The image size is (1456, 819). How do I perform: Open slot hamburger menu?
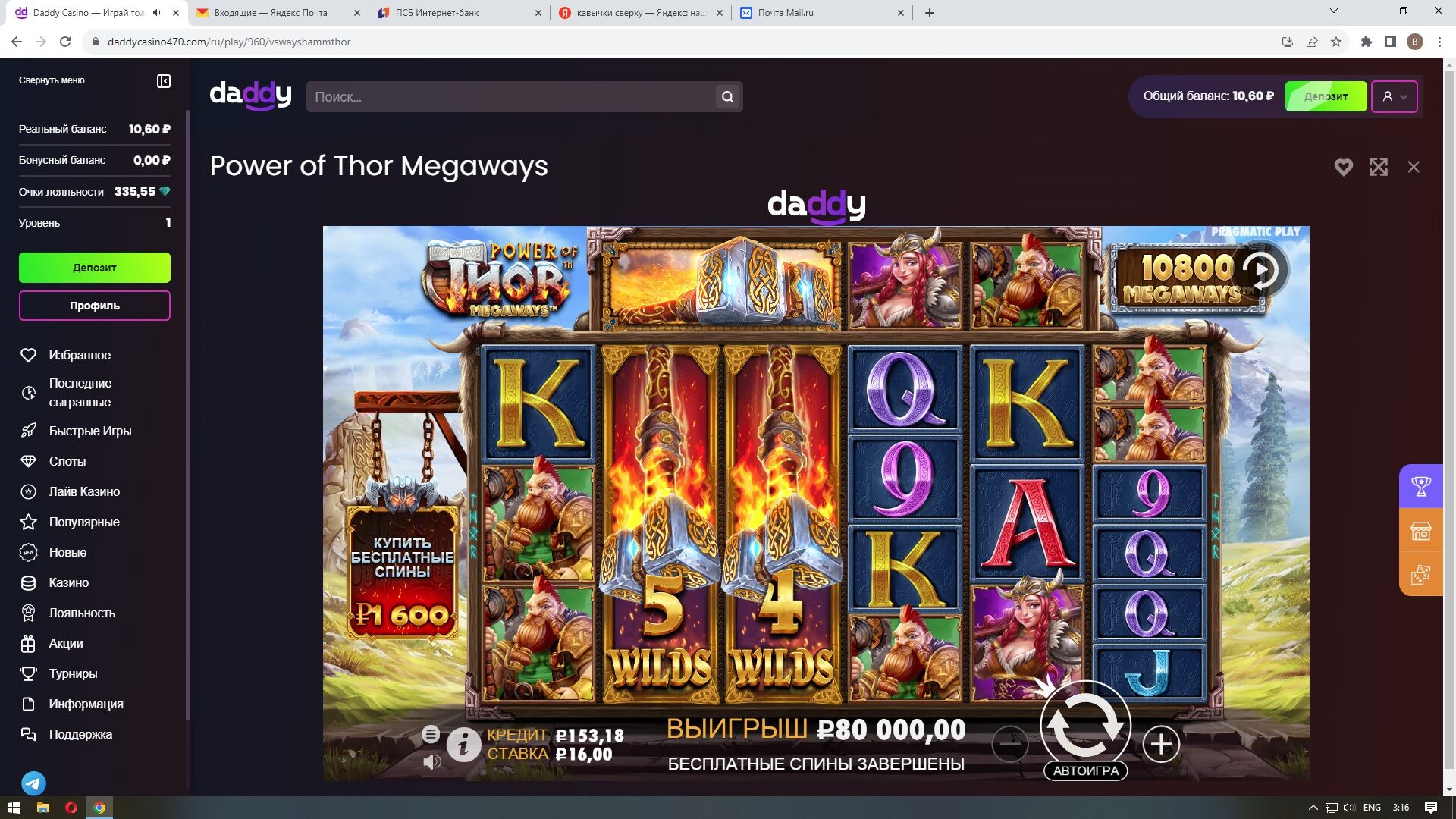(431, 733)
